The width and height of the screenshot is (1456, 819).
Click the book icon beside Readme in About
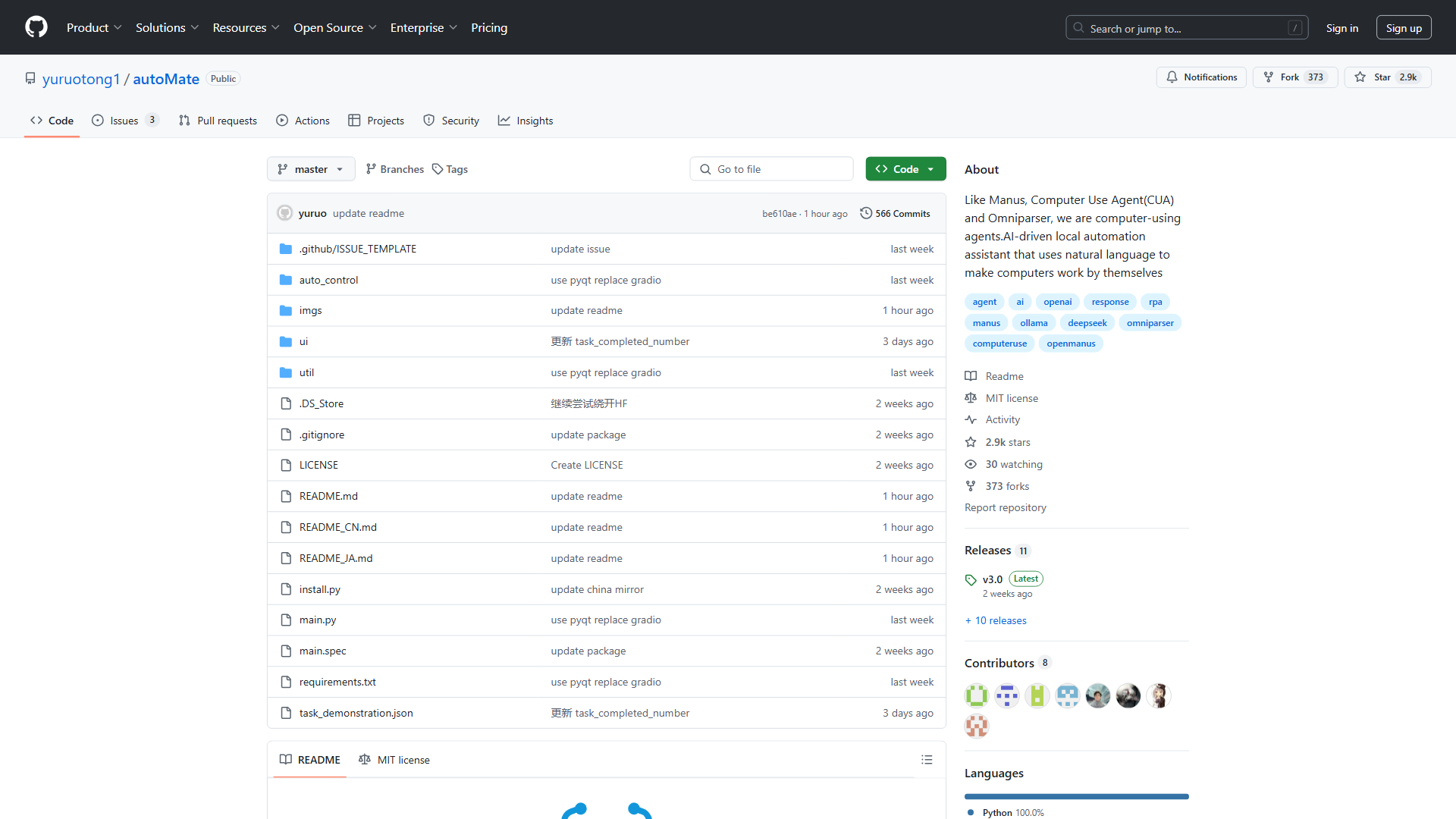(971, 376)
